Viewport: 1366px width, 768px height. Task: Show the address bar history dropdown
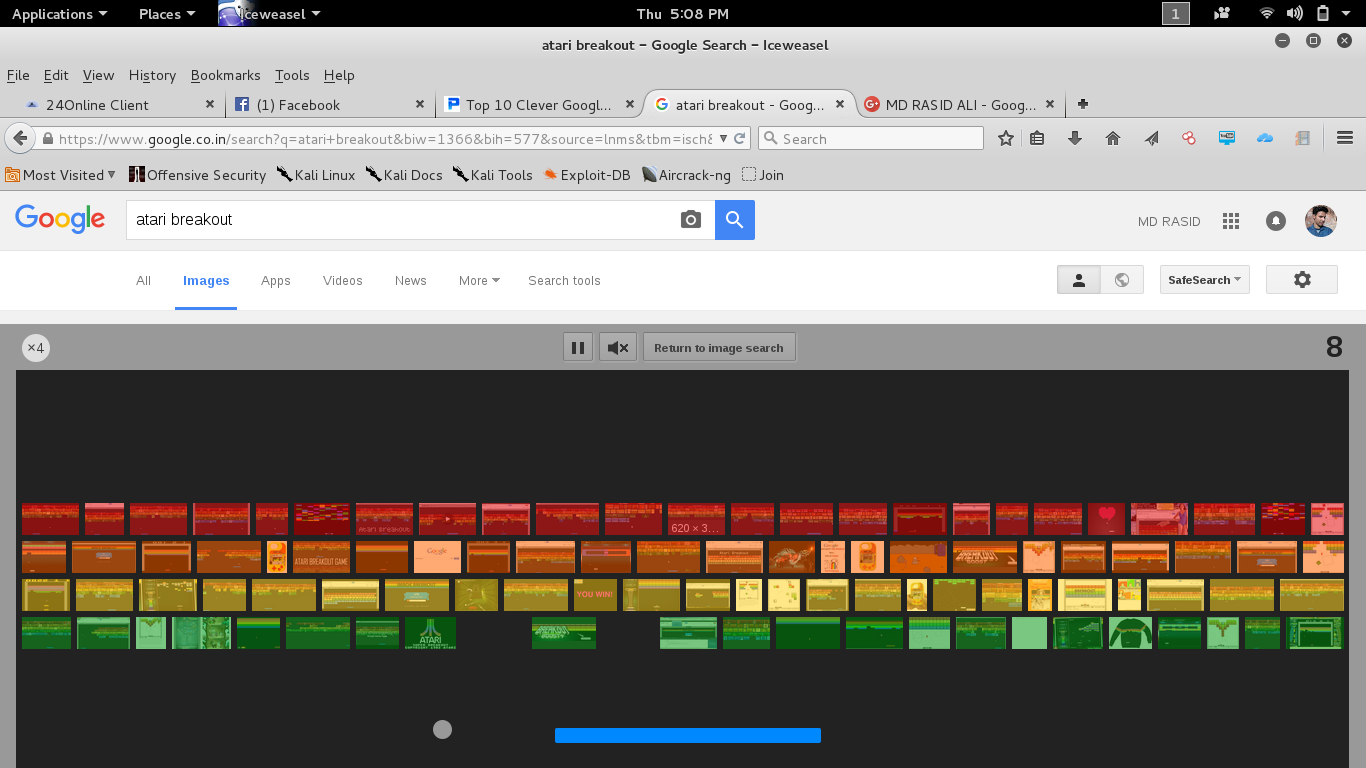point(724,139)
